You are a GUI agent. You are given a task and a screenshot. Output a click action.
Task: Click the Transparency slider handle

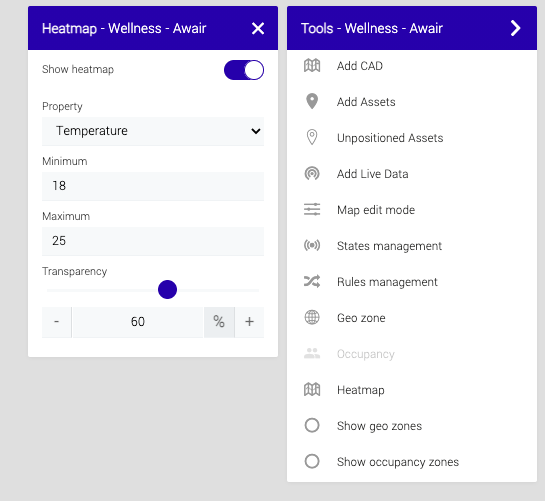(168, 289)
